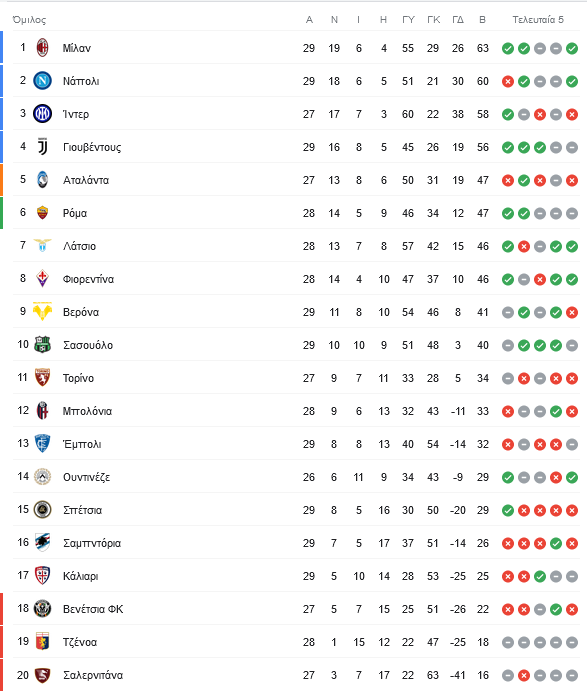Click the Roma club crest
Screen dimensions: 587x694
coord(42,213)
